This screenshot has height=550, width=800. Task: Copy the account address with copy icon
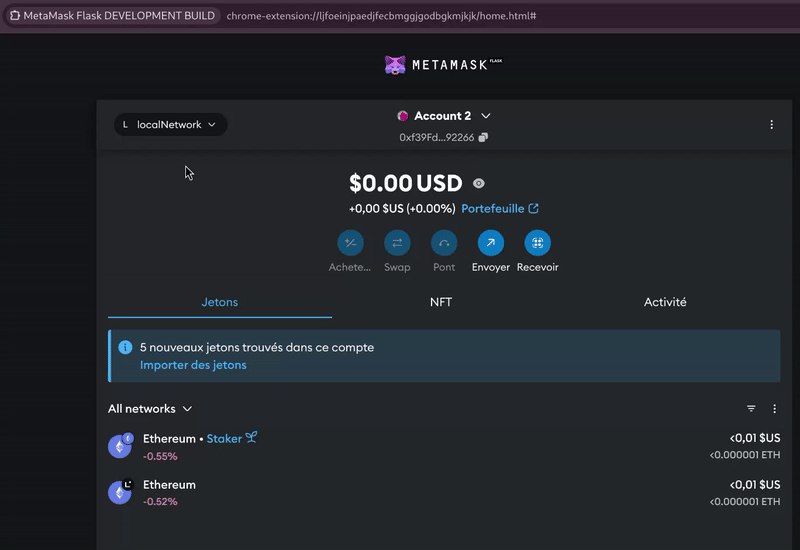[483, 138]
